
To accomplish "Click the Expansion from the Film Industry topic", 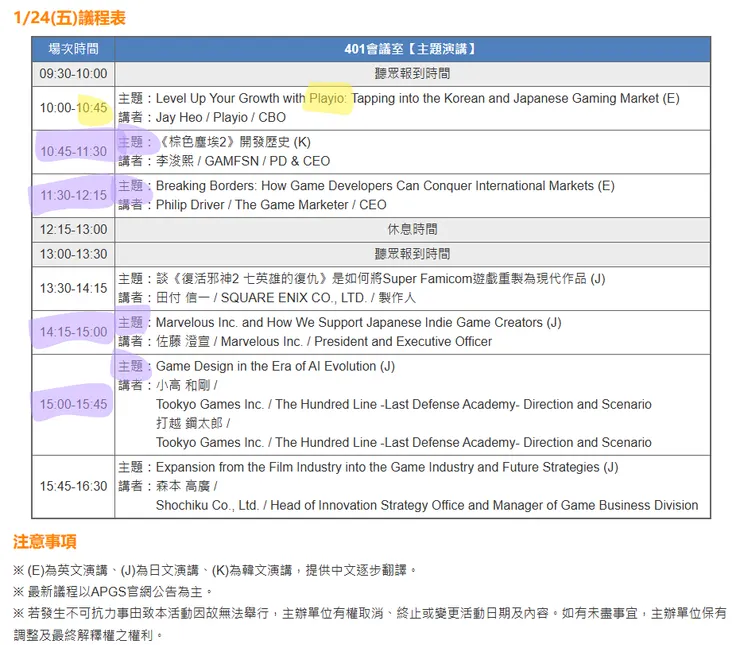I will 368,467.
